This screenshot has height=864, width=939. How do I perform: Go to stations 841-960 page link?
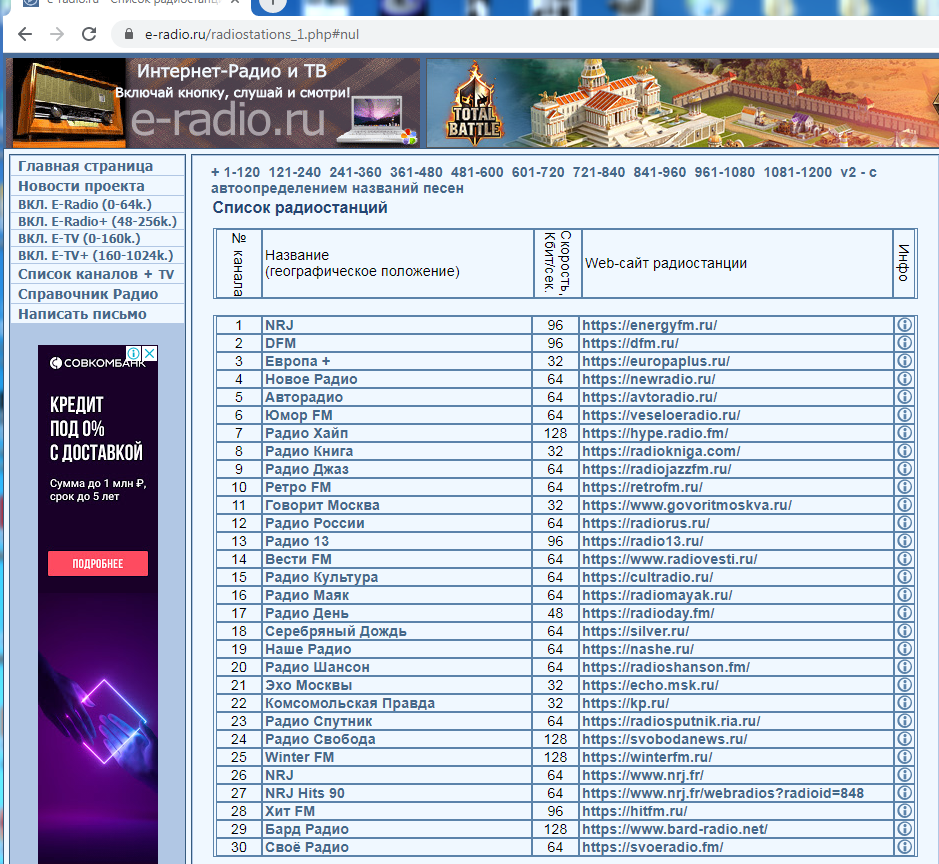(x=659, y=172)
